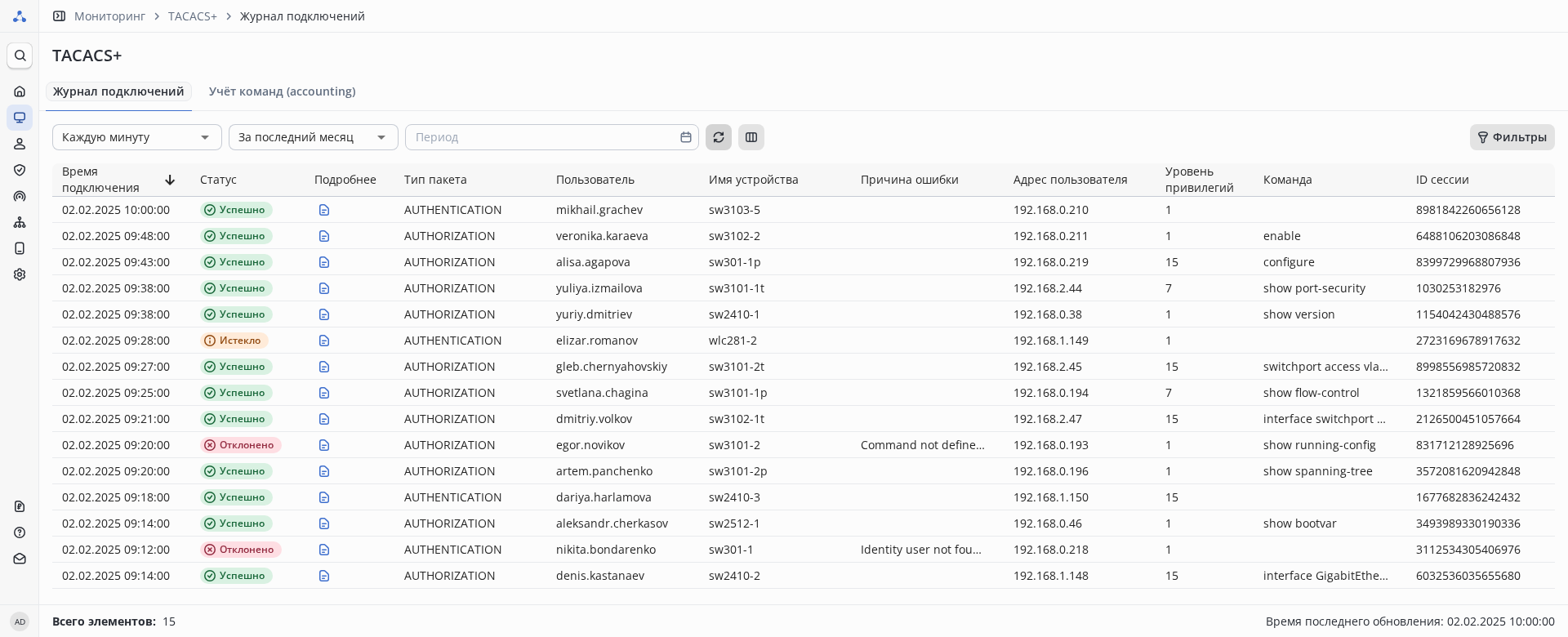
Task: Expand the За последний месяц period dropdown
Action: (314, 137)
